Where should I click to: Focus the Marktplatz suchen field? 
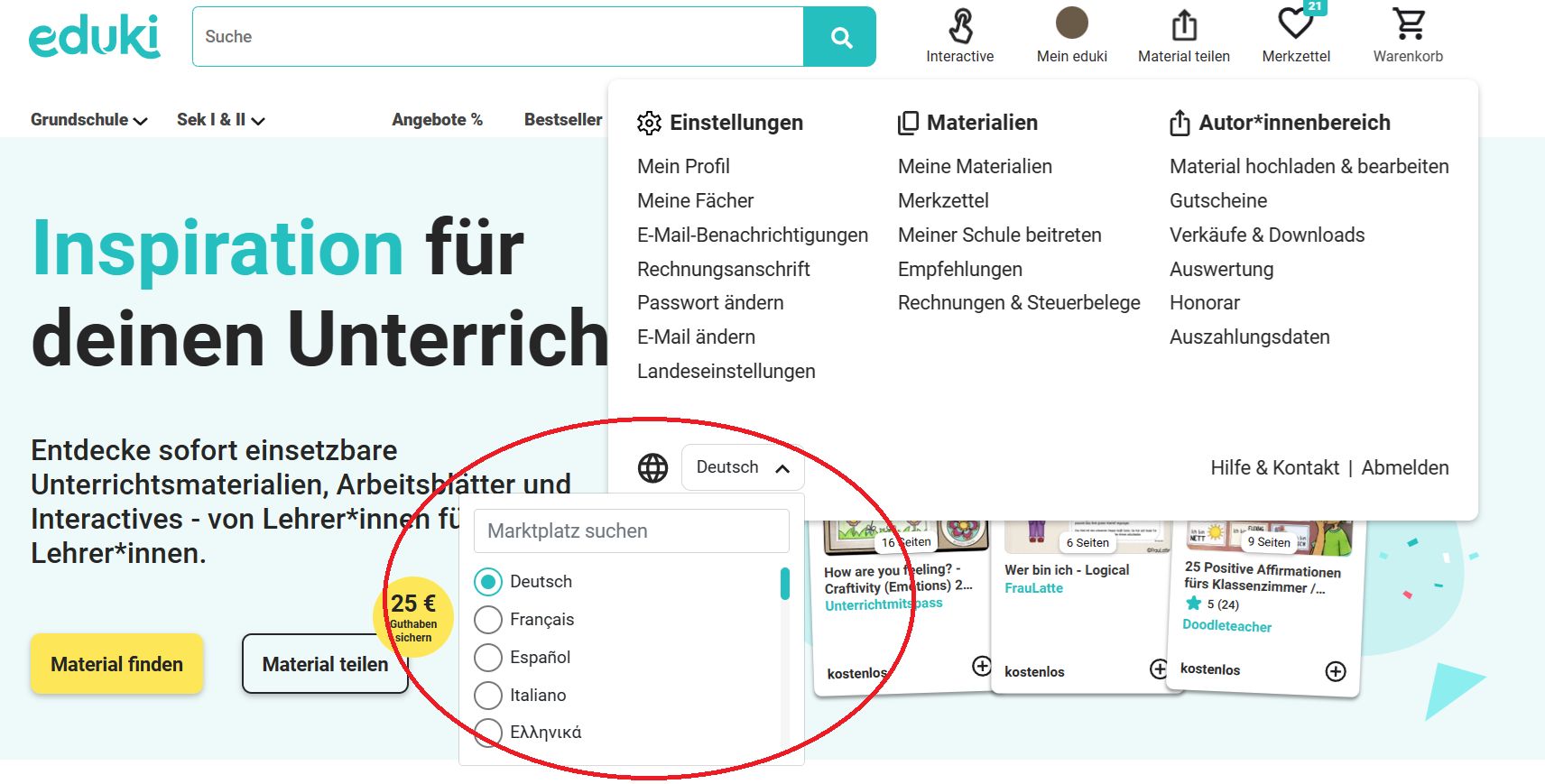point(632,531)
